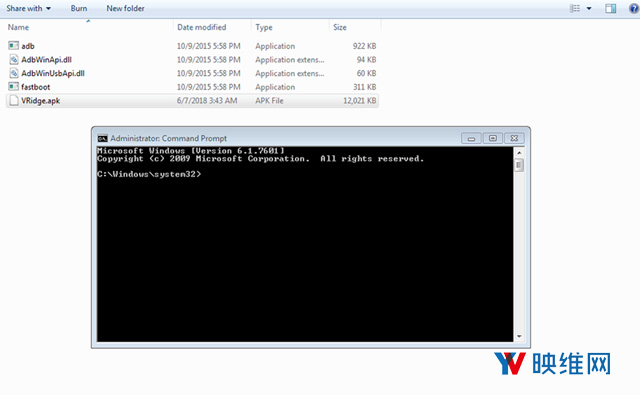Close the Command Prompt window
The image size is (640, 395).
514,138
